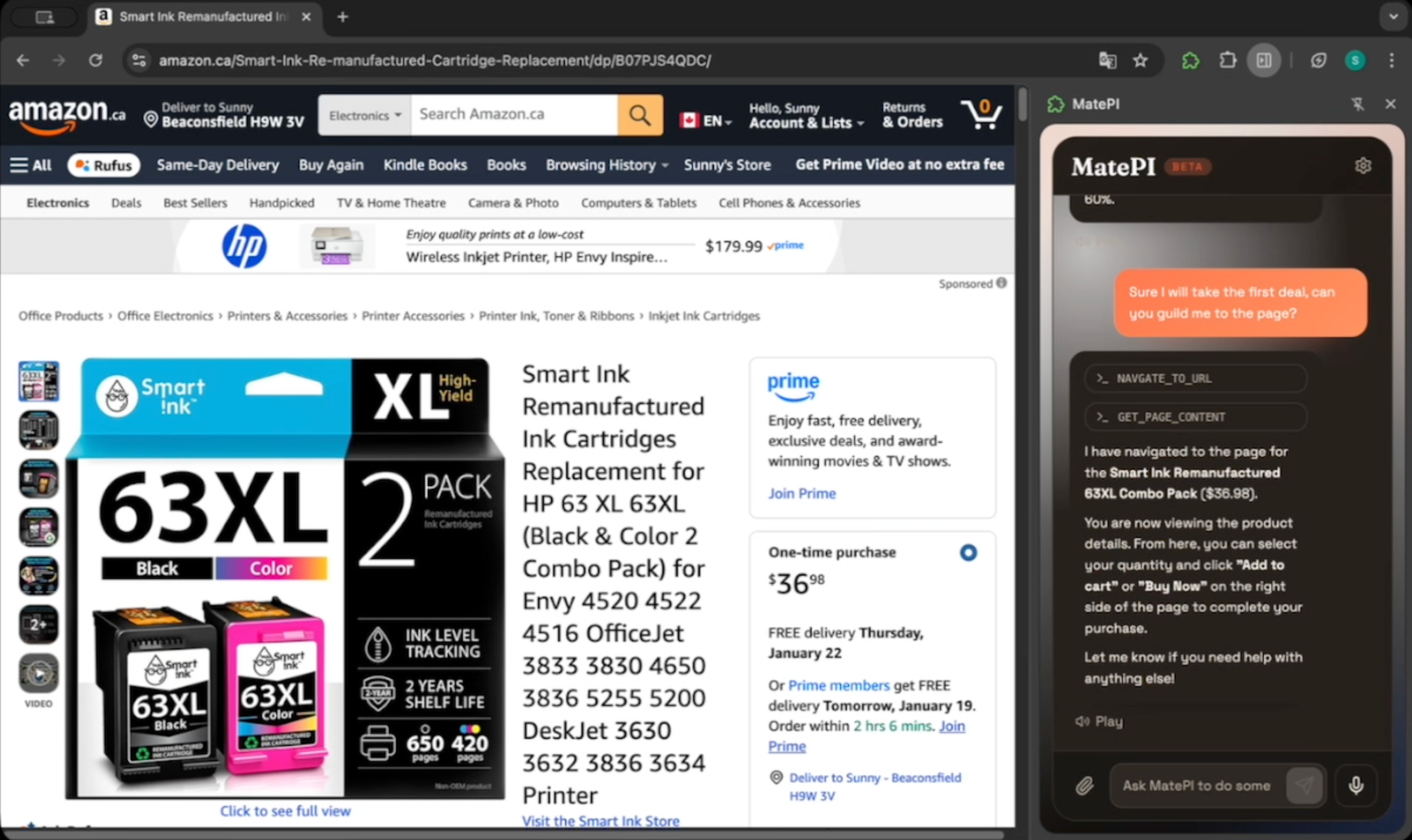Image resolution: width=1412 pixels, height=840 pixels.
Task: Open the Chrome extensions puzzle icon
Action: point(1228,61)
